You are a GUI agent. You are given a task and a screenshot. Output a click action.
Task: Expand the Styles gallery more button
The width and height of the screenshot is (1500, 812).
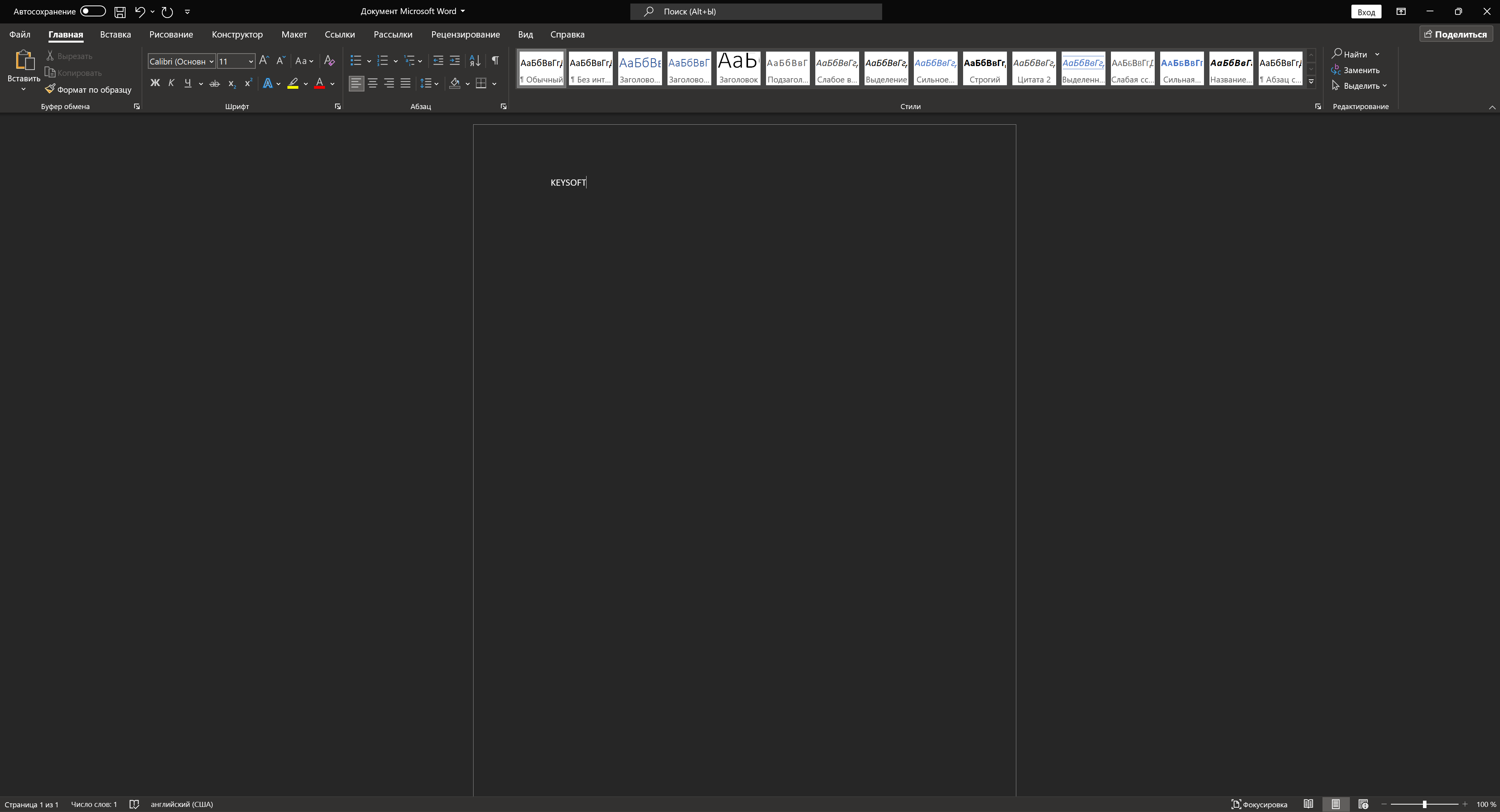click(x=1312, y=82)
